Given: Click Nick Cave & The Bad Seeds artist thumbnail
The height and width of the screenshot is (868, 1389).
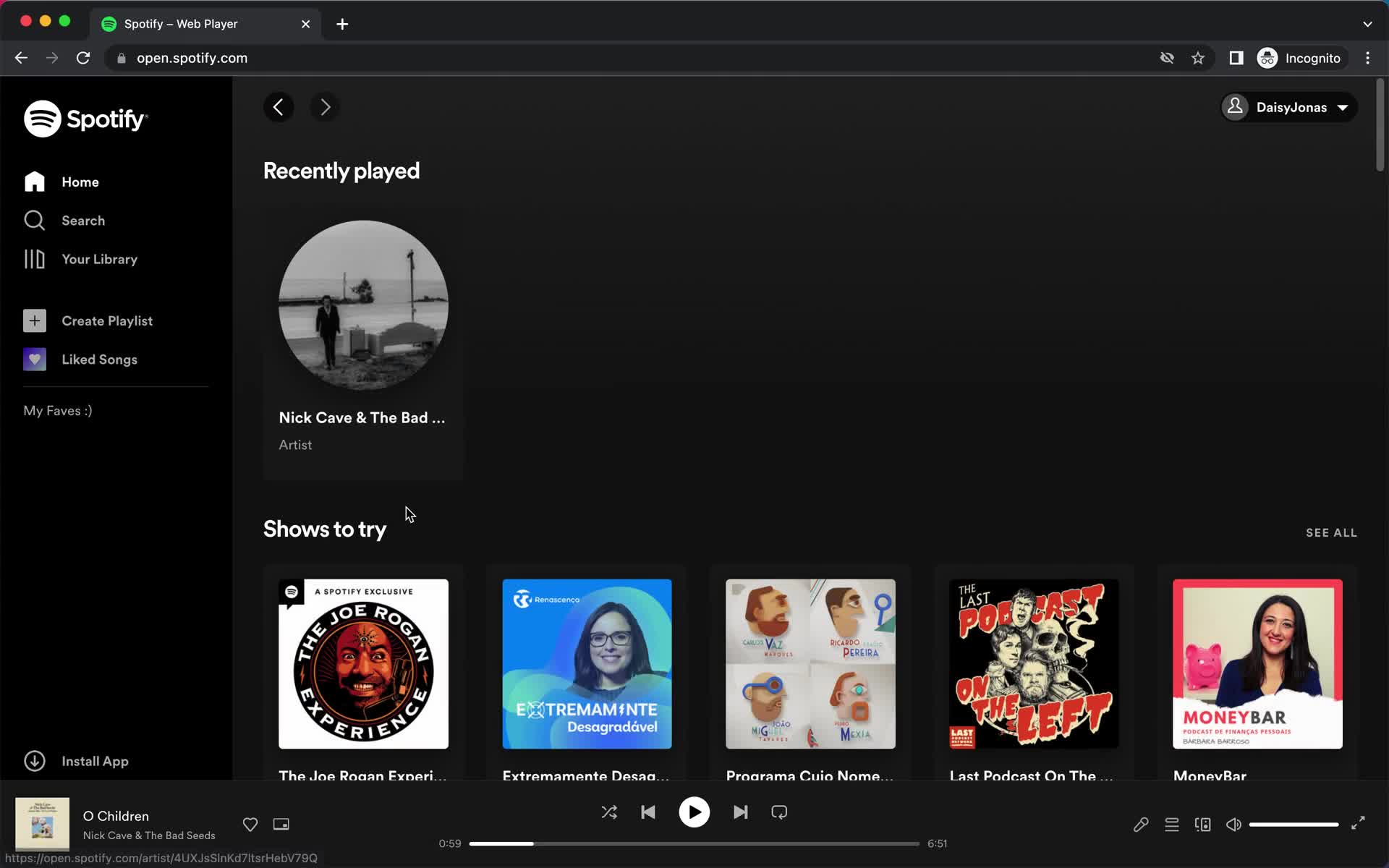Looking at the screenshot, I should coord(363,306).
